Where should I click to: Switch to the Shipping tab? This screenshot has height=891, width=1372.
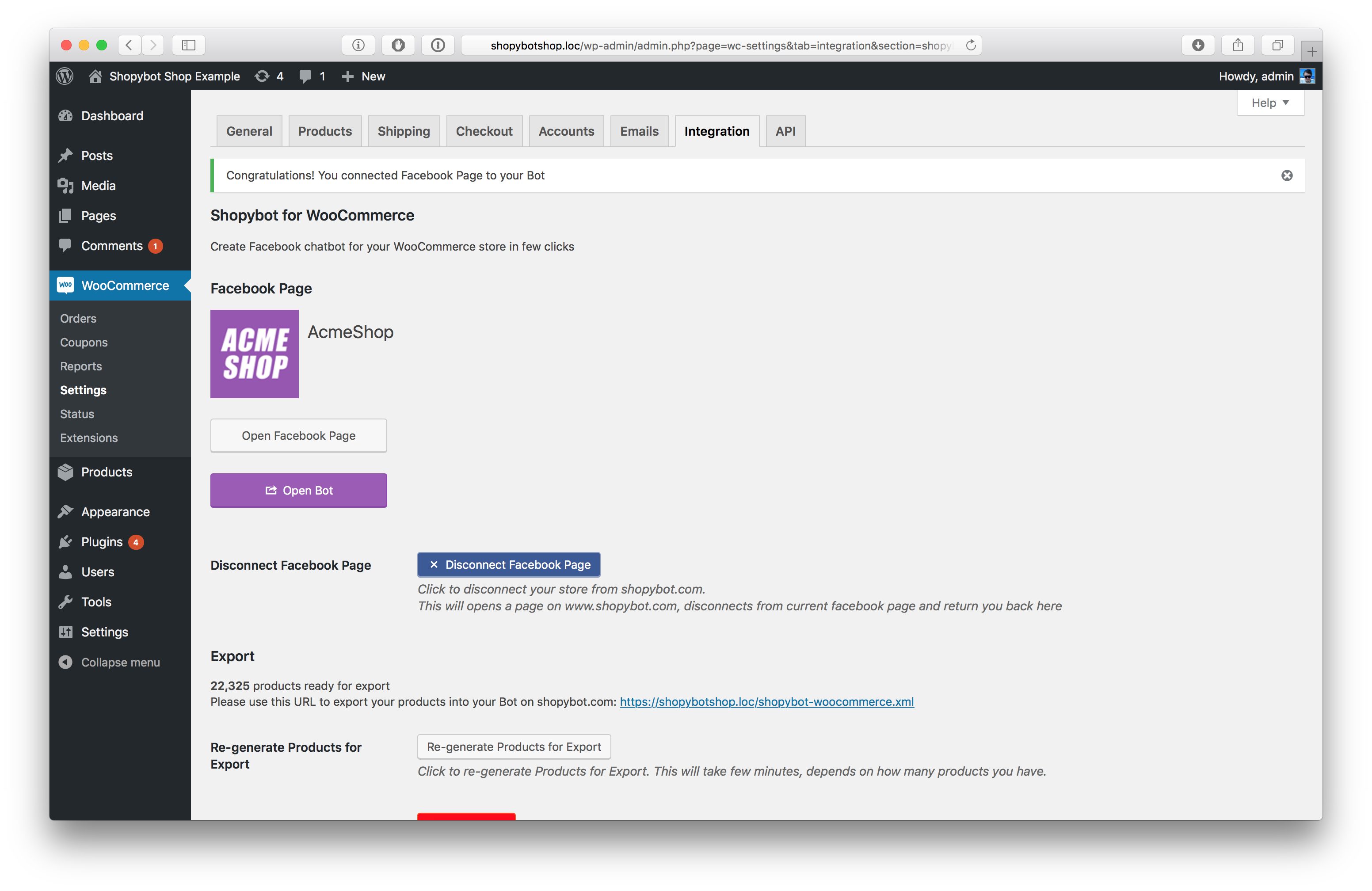click(x=404, y=131)
